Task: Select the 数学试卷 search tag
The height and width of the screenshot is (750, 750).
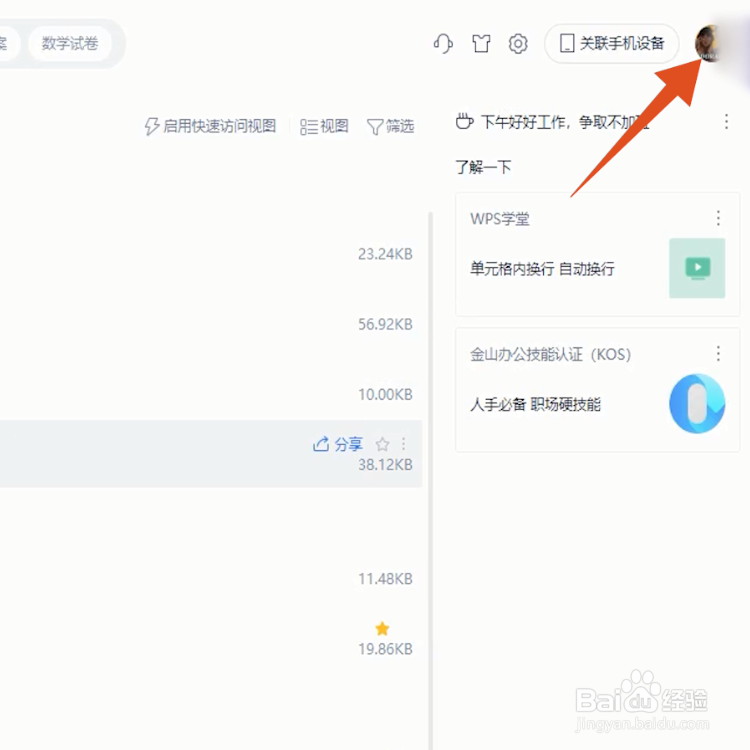Action: [70, 44]
